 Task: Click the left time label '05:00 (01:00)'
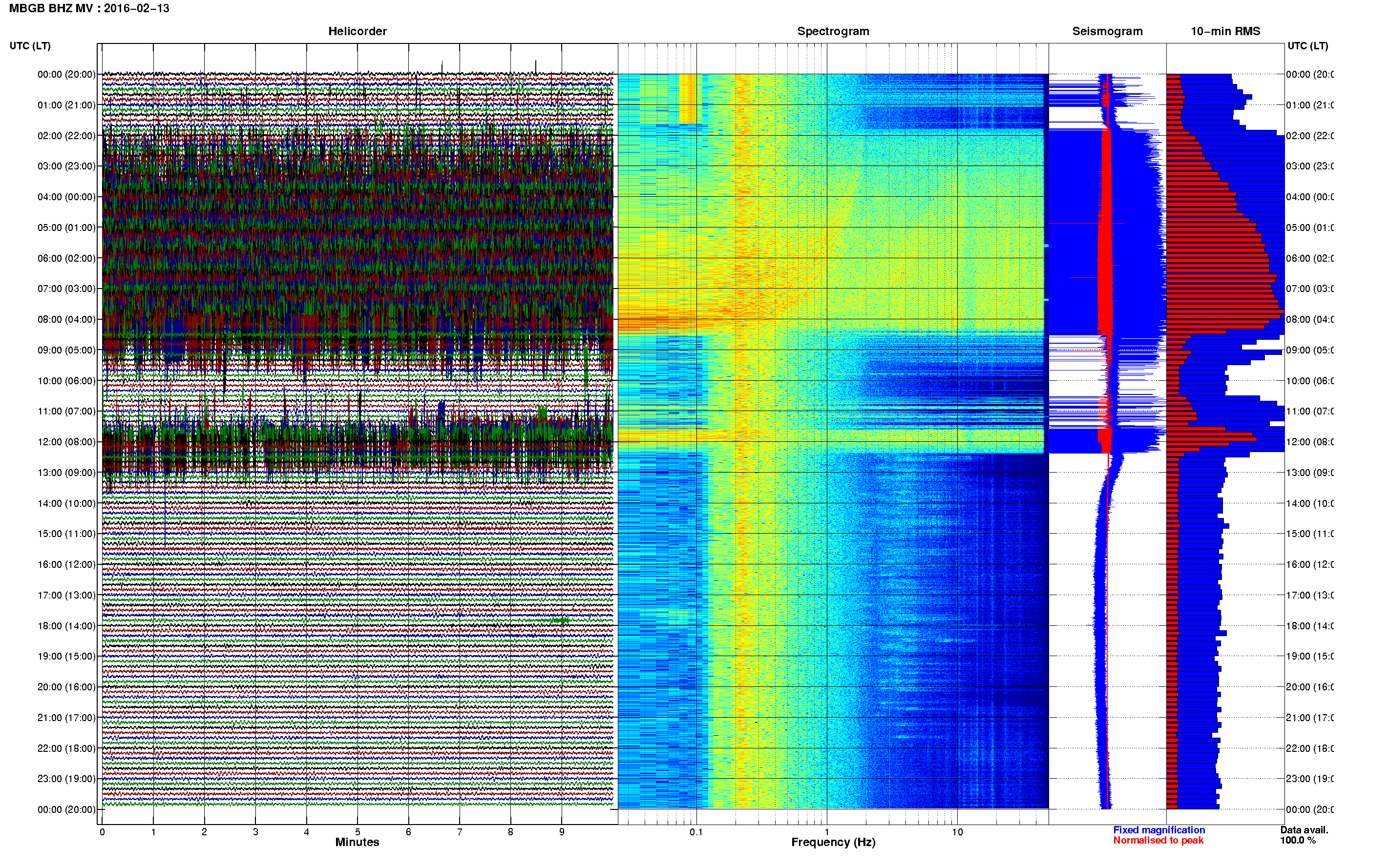coord(66,227)
